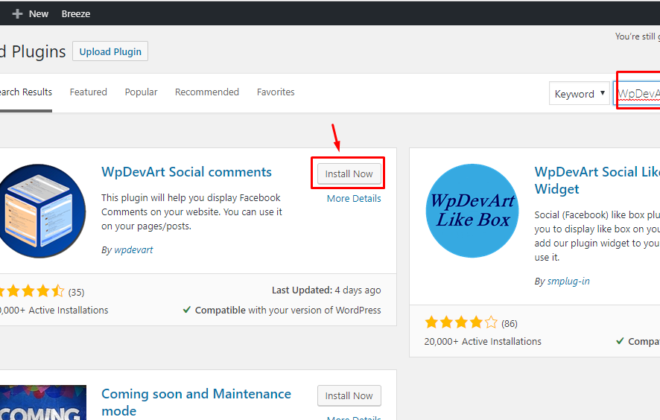Click '20,000+ Active Installations' text

483,342
